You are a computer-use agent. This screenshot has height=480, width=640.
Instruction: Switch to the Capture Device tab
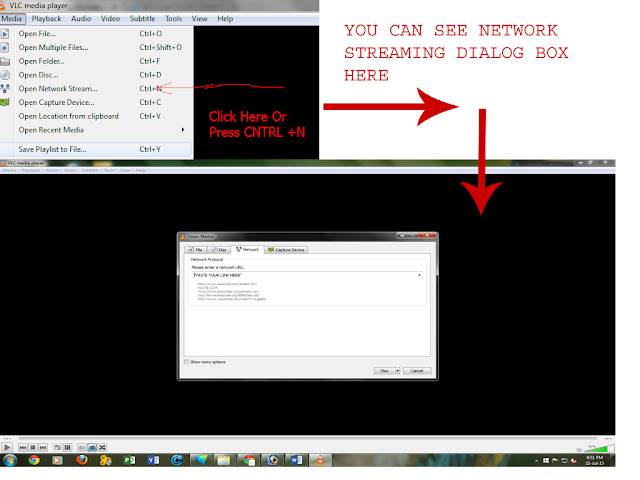pyautogui.click(x=286, y=250)
